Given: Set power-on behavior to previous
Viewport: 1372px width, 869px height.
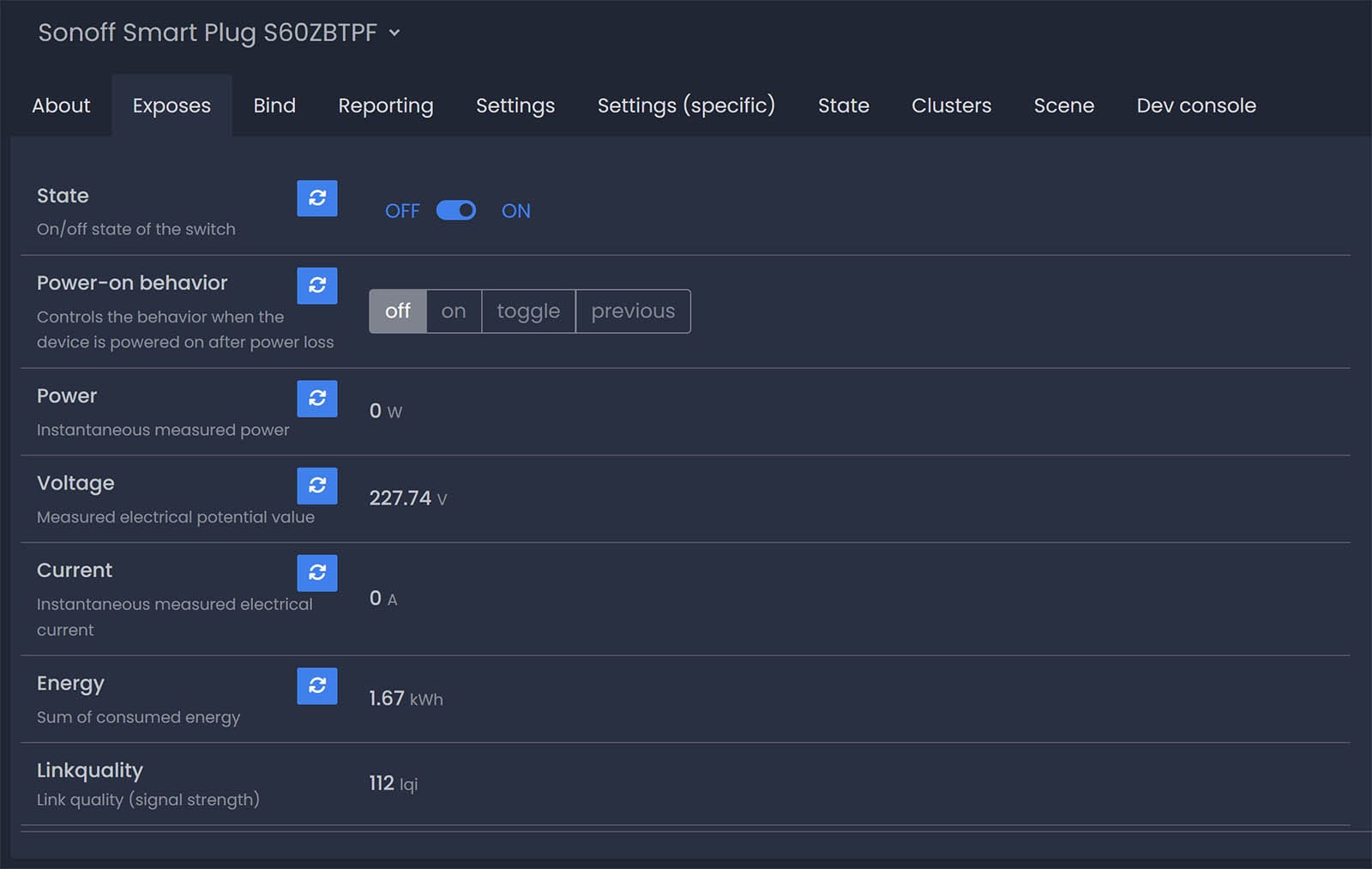Looking at the screenshot, I should tap(633, 311).
